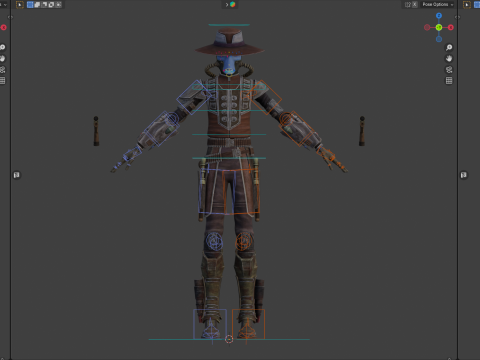
Task: Select the orange upper arm box control
Action: click(264, 97)
